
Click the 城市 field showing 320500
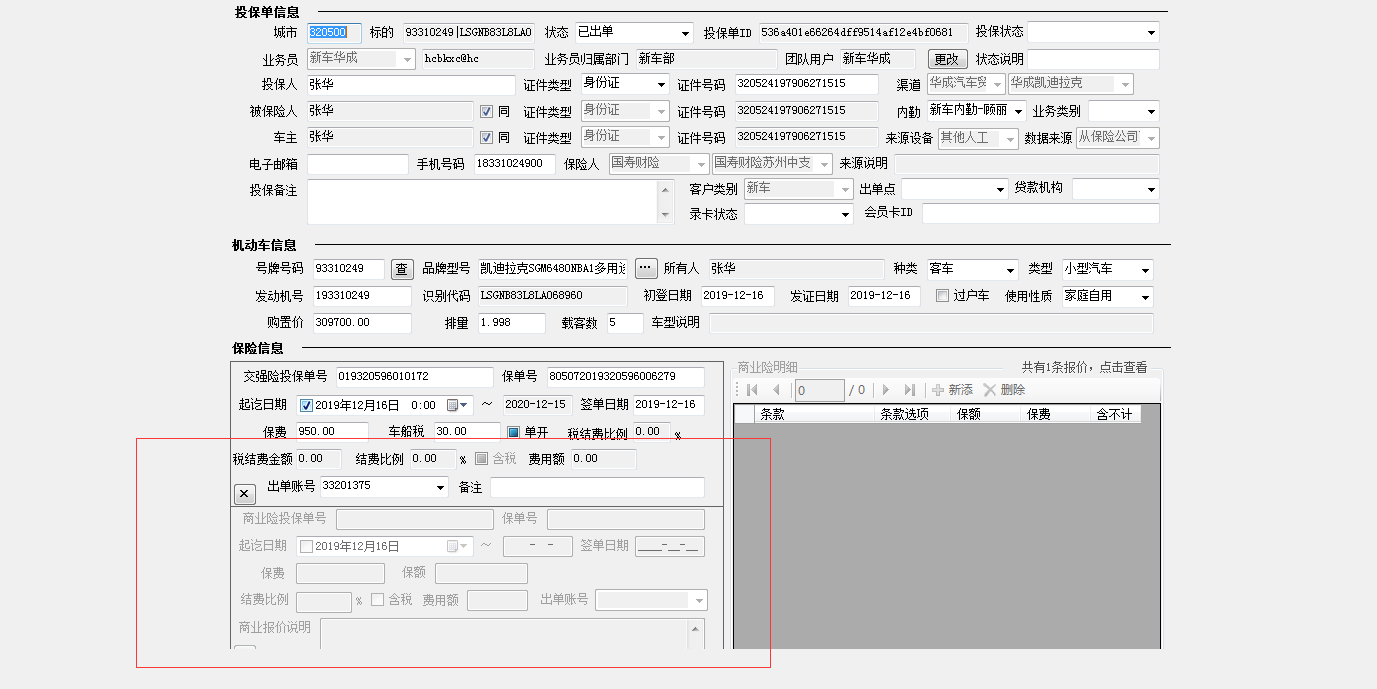point(334,33)
